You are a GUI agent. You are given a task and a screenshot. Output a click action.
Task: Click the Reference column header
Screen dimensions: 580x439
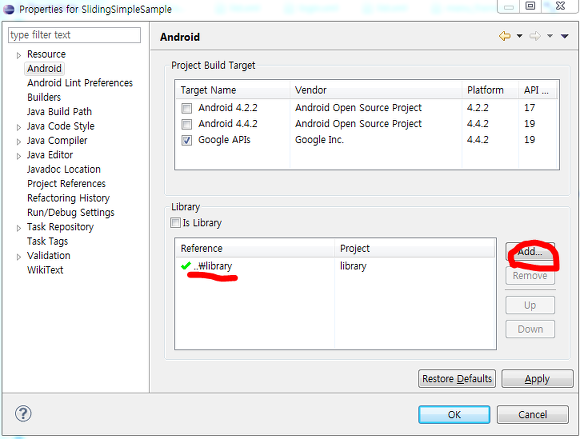(x=255, y=249)
